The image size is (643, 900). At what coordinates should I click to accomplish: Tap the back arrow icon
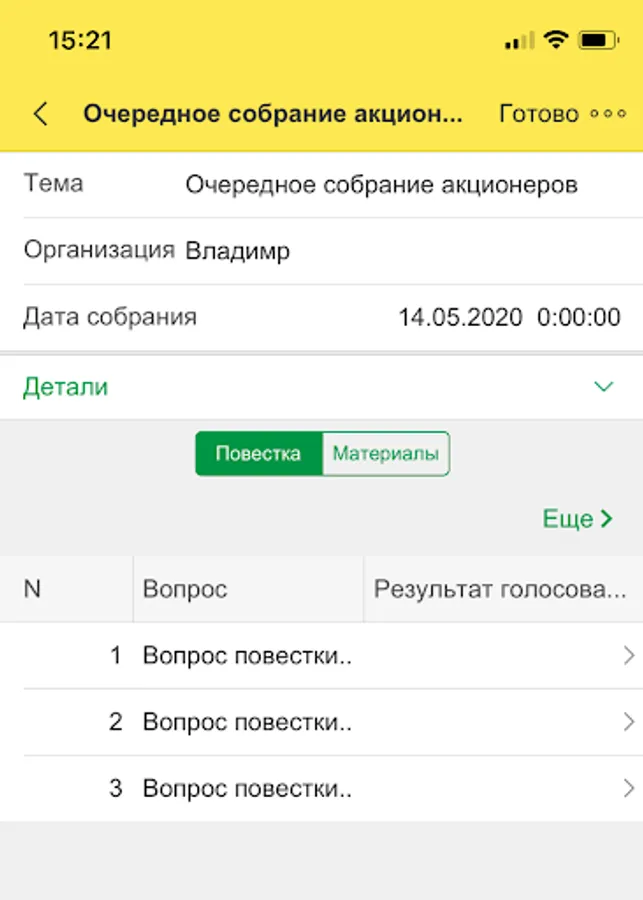coord(40,114)
